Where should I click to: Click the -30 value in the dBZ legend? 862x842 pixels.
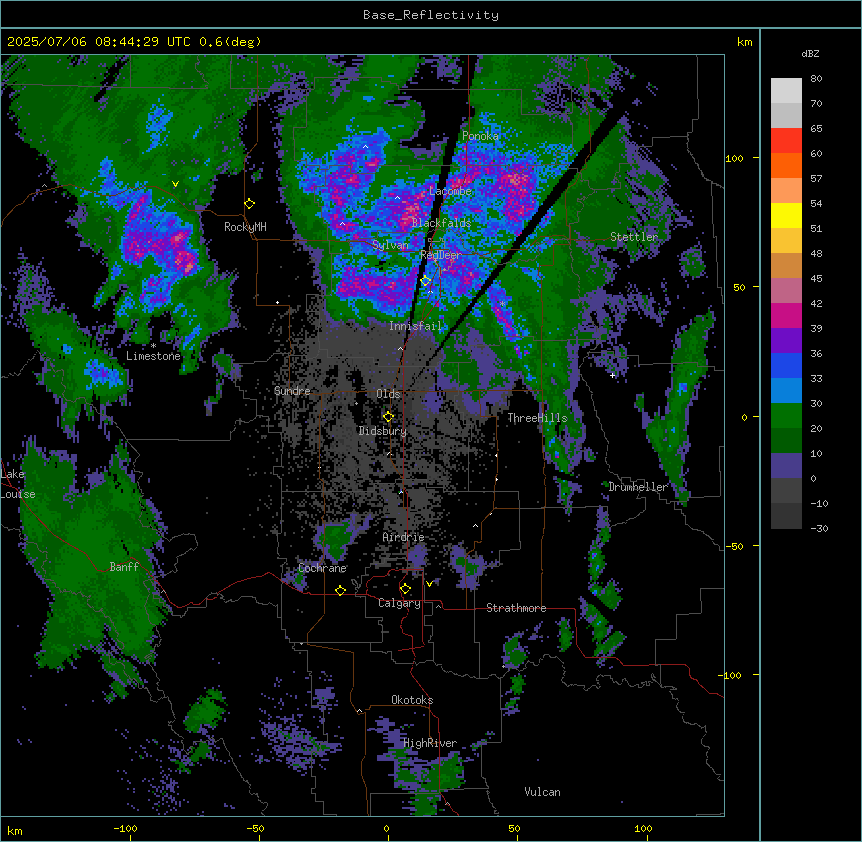pyautogui.click(x=819, y=529)
